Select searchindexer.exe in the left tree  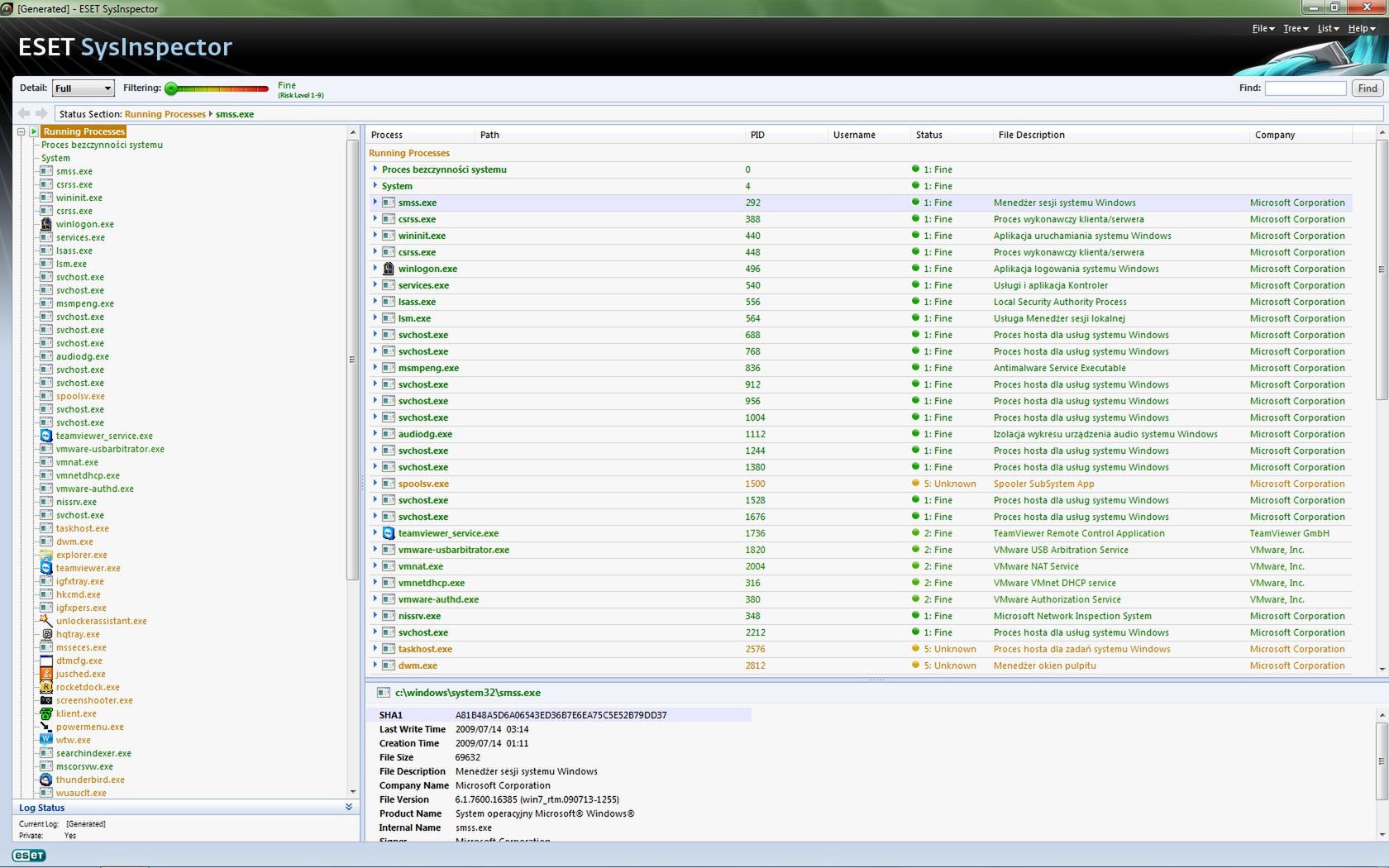(x=93, y=753)
